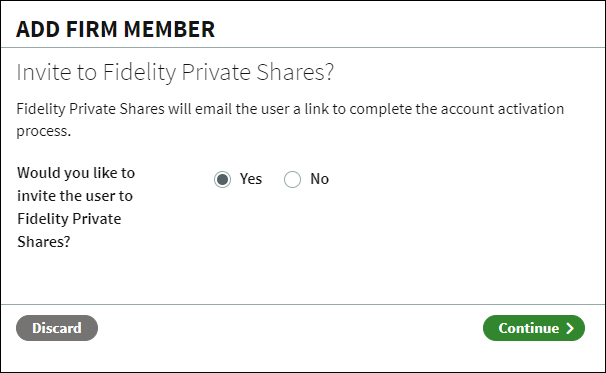Click the "Would you like to" question line
This screenshot has height=373, width=606.
76,173
